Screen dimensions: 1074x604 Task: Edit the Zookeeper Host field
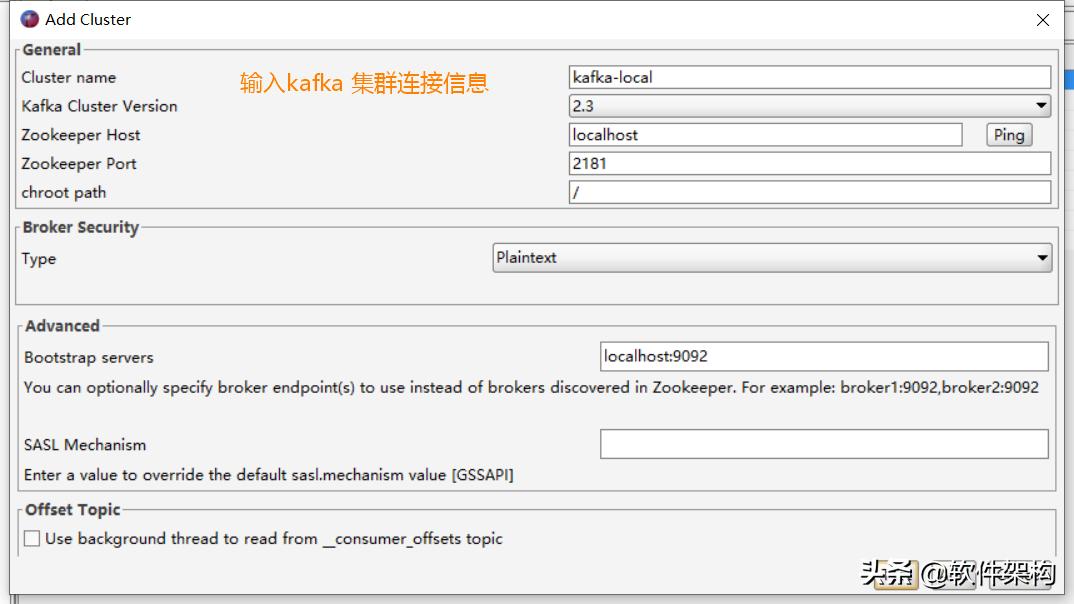[765, 135]
